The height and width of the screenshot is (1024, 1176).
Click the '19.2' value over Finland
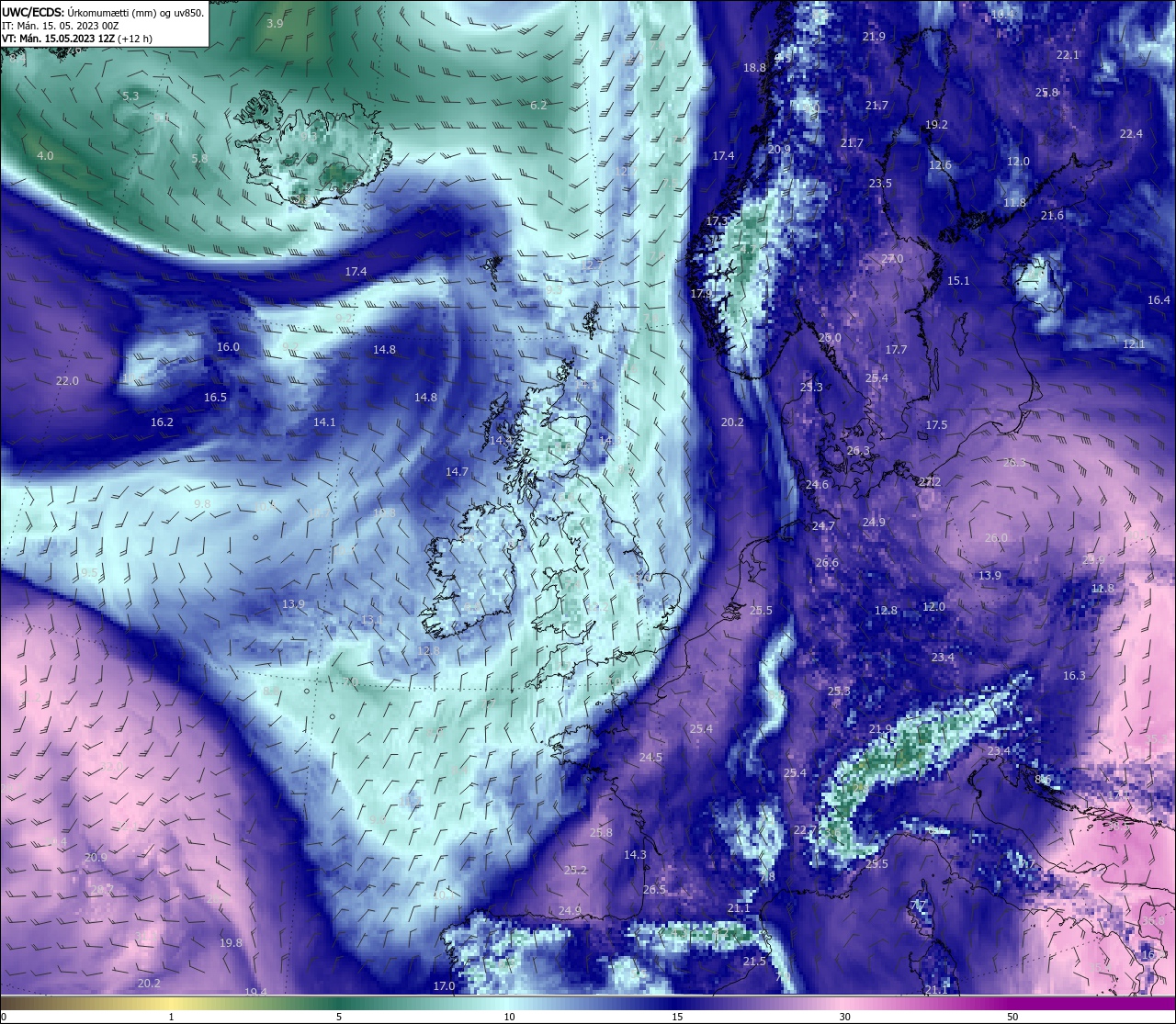pos(936,125)
